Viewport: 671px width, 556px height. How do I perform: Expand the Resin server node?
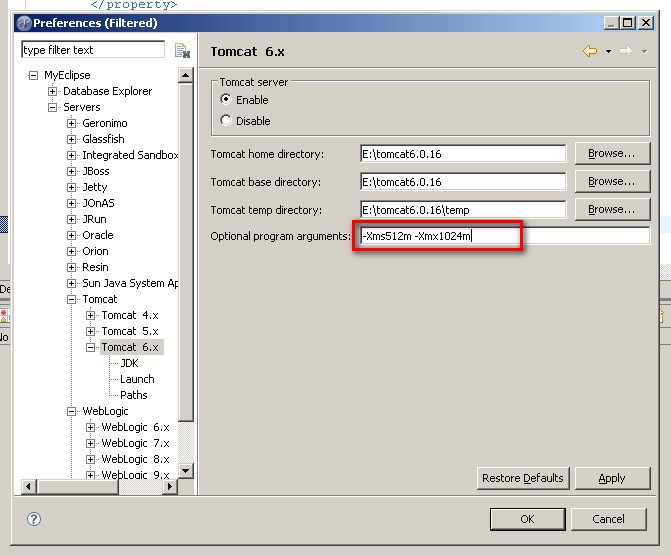71,267
